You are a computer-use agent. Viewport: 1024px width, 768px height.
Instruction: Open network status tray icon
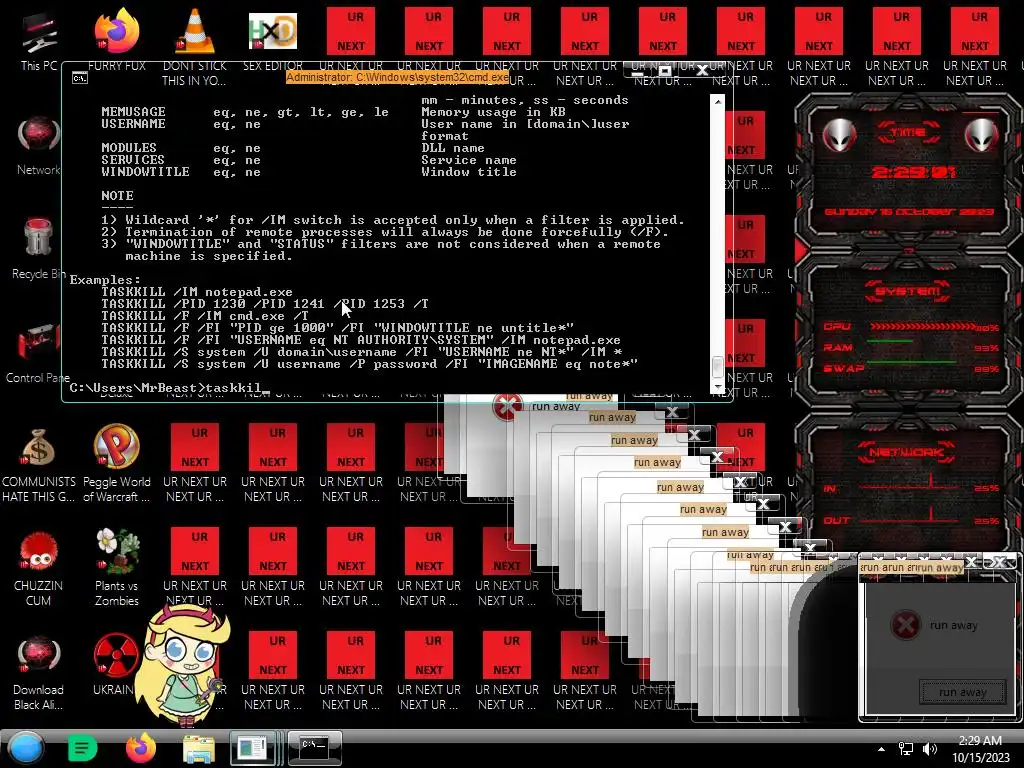pyautogui.click(x=906, y=749)
